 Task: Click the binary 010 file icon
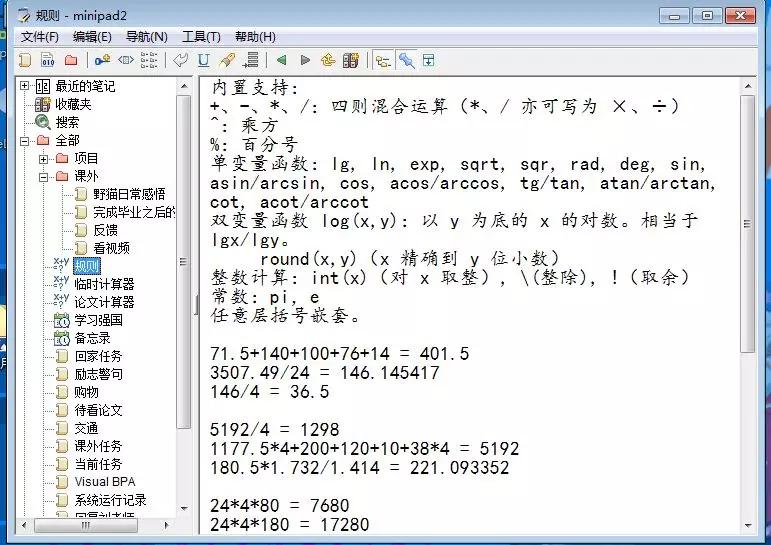click(x=48, y=61)
